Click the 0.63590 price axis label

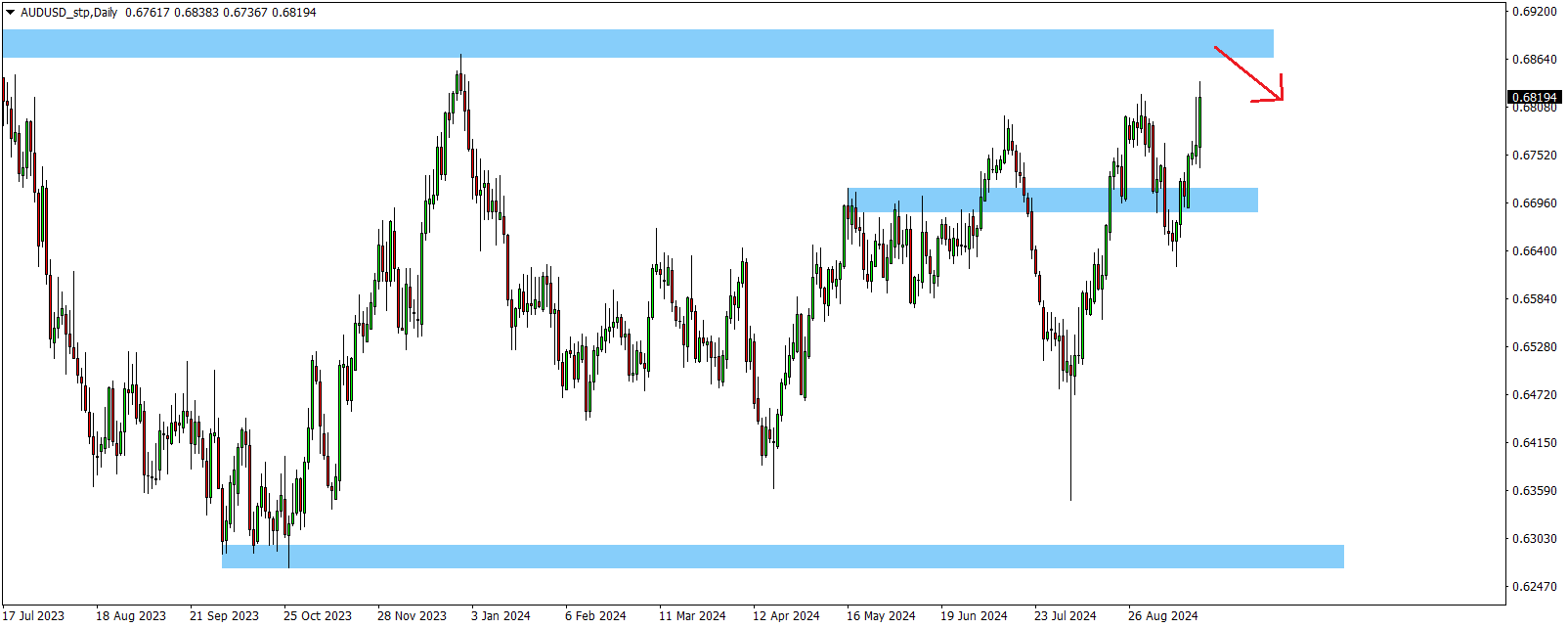point(1534,491)
